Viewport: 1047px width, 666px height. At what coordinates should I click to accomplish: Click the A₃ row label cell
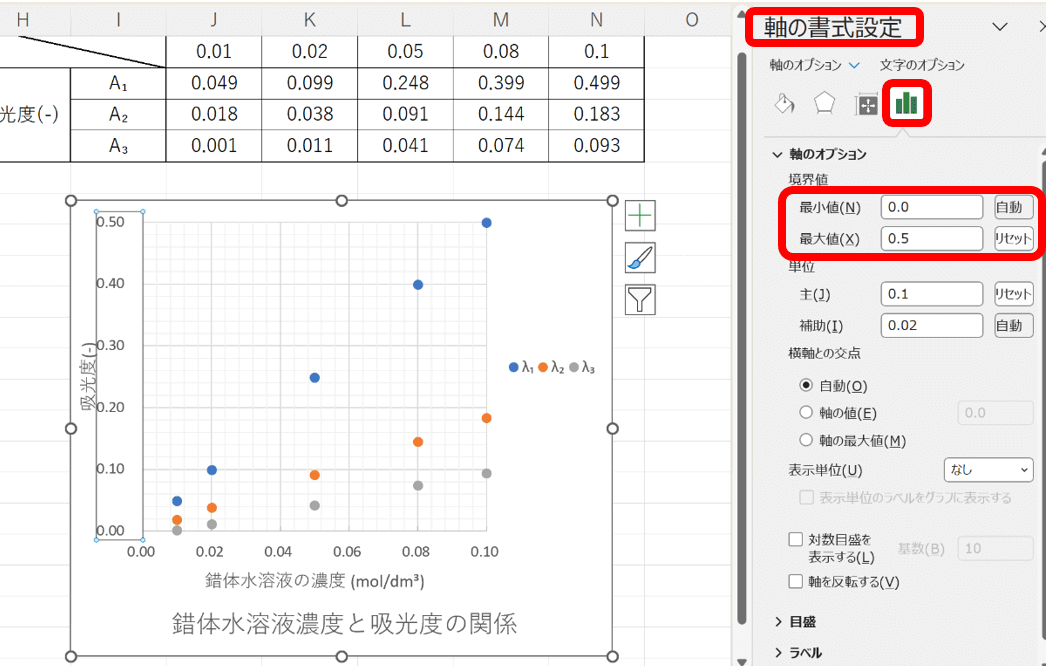[x=118, y=146]
